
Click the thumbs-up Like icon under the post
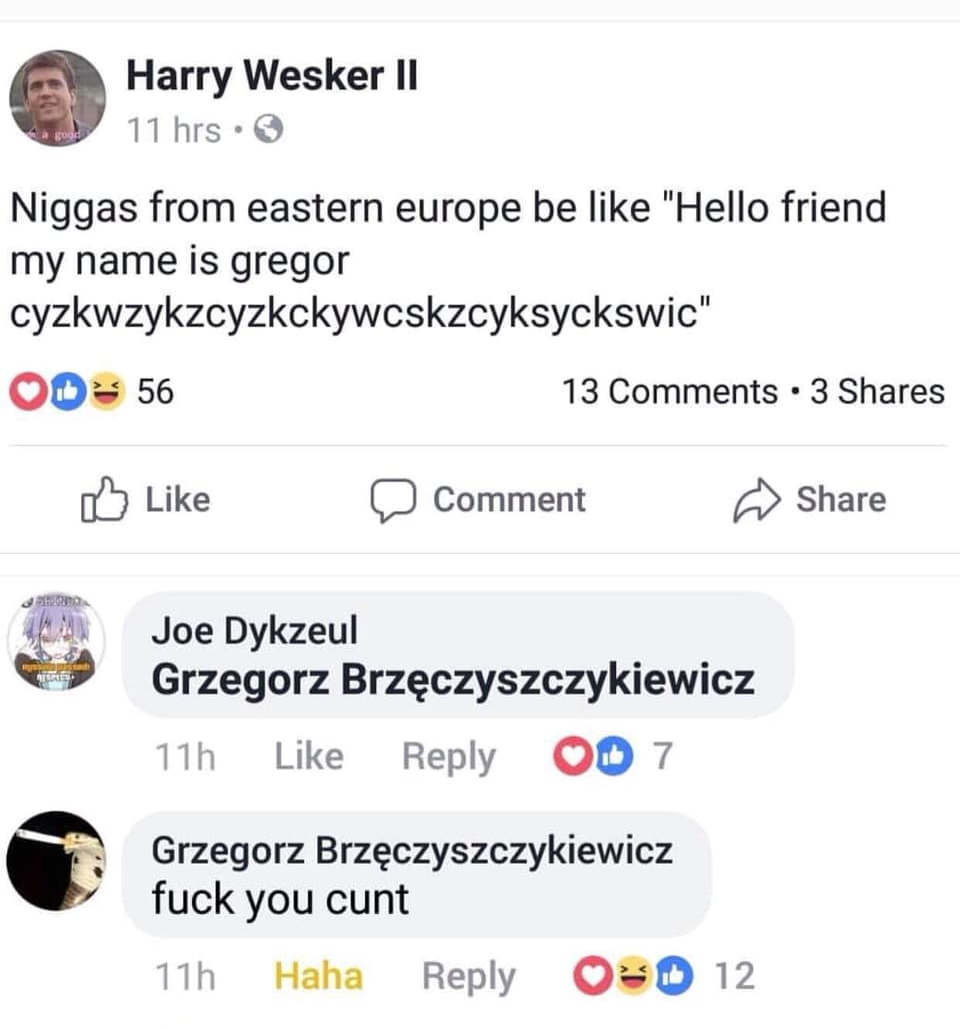pyautogui.click(x=104, y=499)
